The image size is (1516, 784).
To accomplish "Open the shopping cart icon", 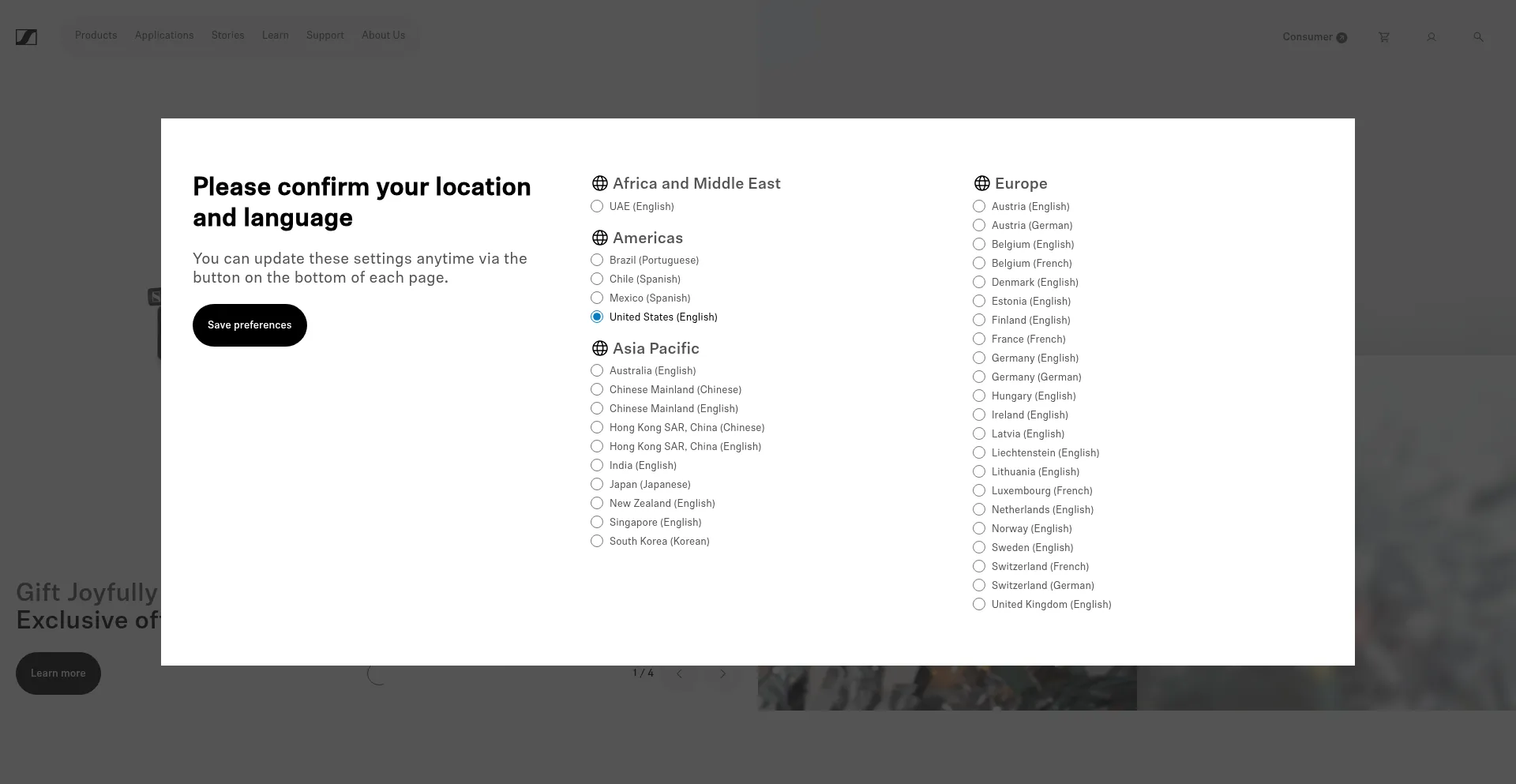I will click(x=1383, y=37).
